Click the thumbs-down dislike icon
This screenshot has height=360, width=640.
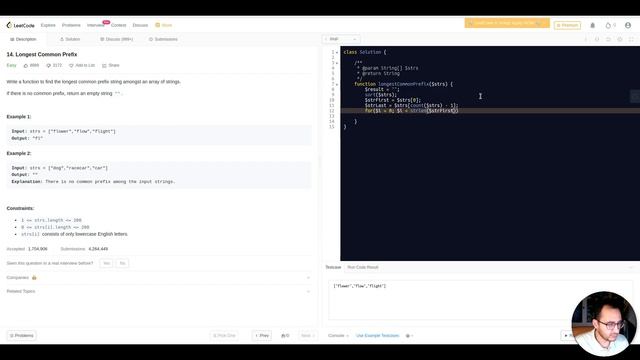point(49,65)
